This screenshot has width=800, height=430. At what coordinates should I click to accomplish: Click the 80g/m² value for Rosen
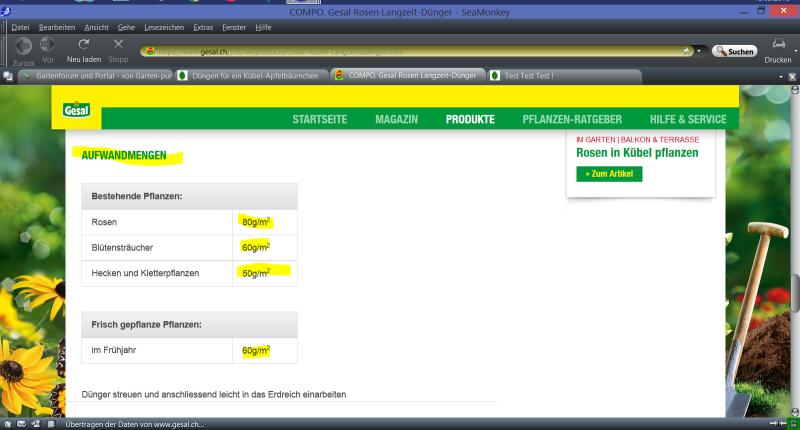(x=256, y=222)
